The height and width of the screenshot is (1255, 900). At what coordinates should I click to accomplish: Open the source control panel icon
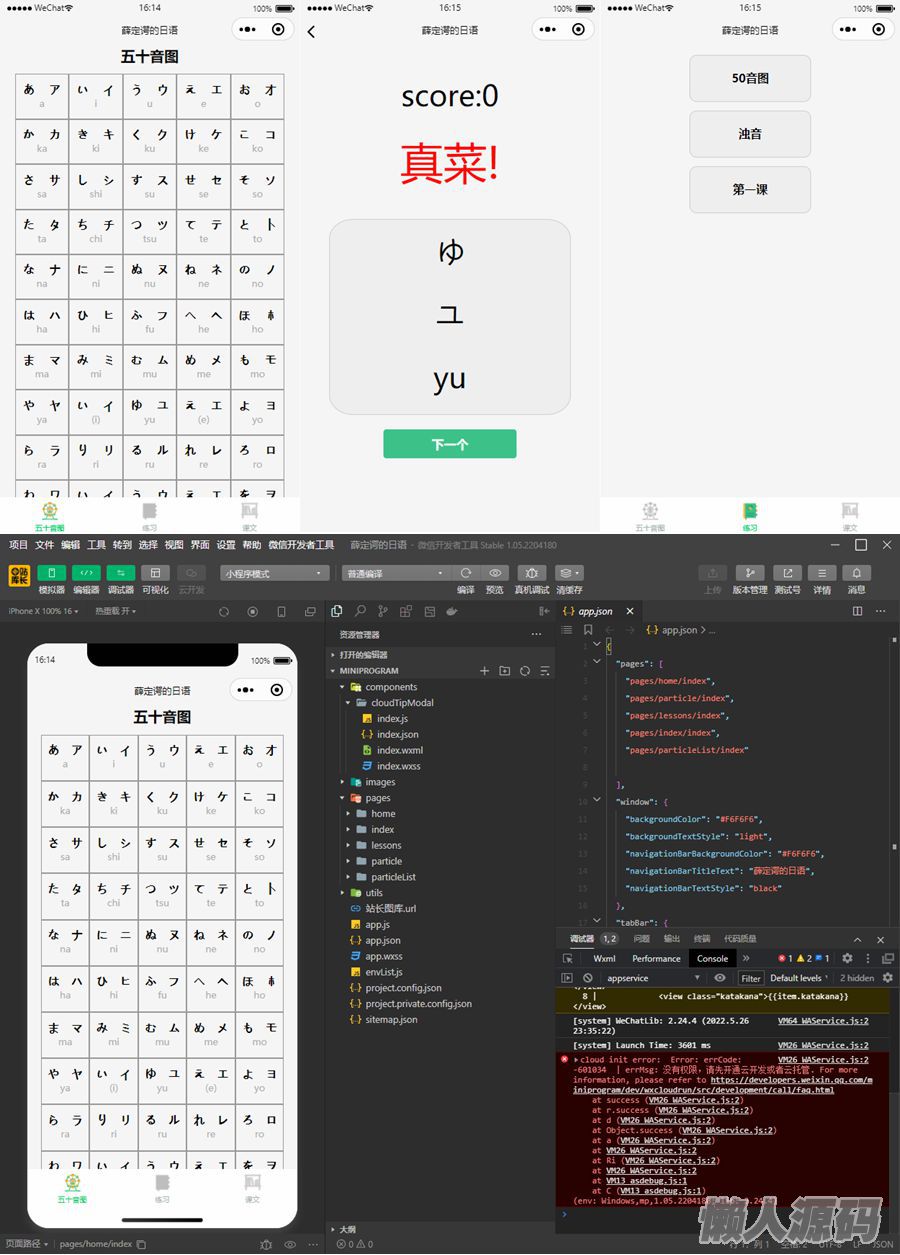click(x=382, y=611)
